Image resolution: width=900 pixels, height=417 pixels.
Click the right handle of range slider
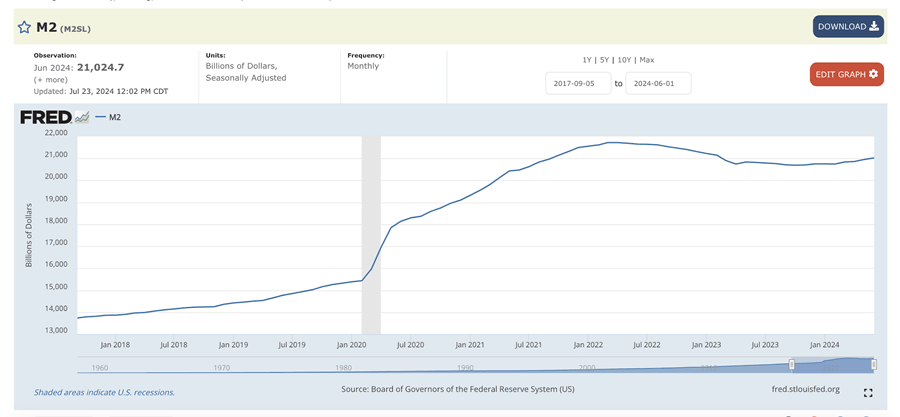pyautogui.click(x=873, y=364)
